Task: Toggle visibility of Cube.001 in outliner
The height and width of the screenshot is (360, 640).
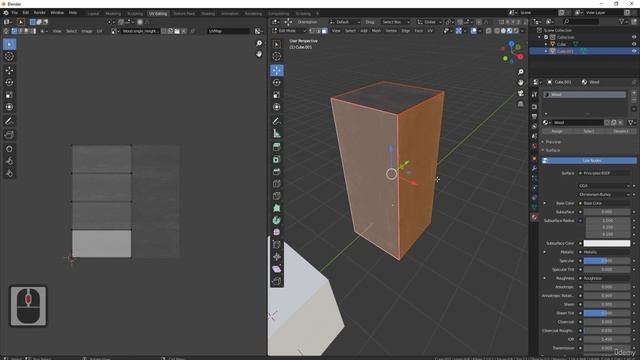Action: [634, 51]
